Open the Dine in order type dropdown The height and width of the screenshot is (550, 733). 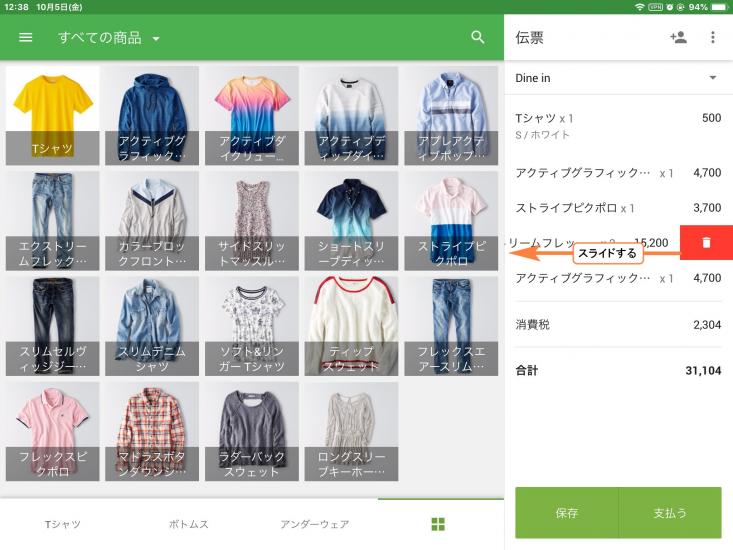[616, 78]
